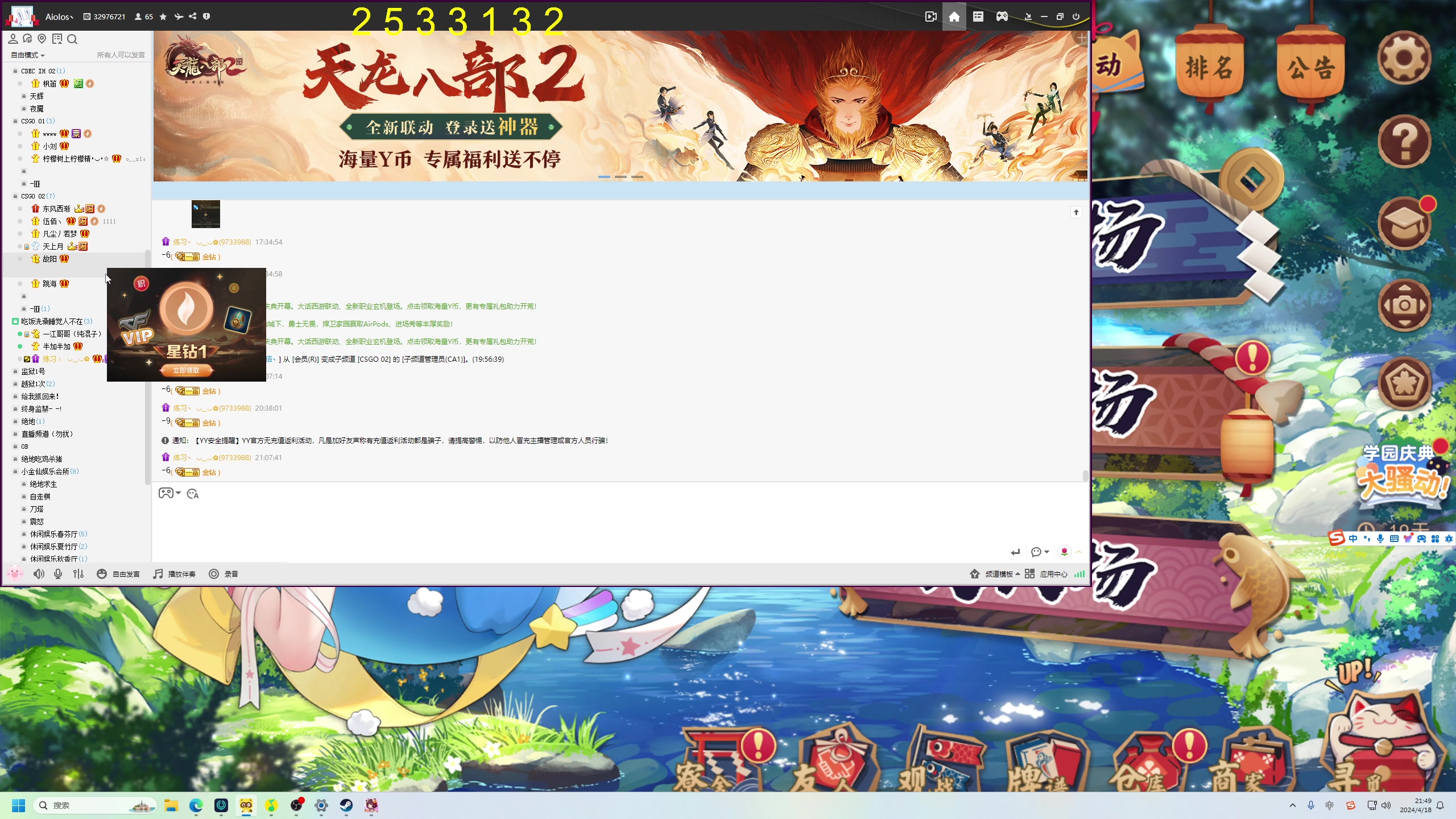Open 应用中心 app center
Viewport: 1456px width, 819px height.
point(1046,574)
